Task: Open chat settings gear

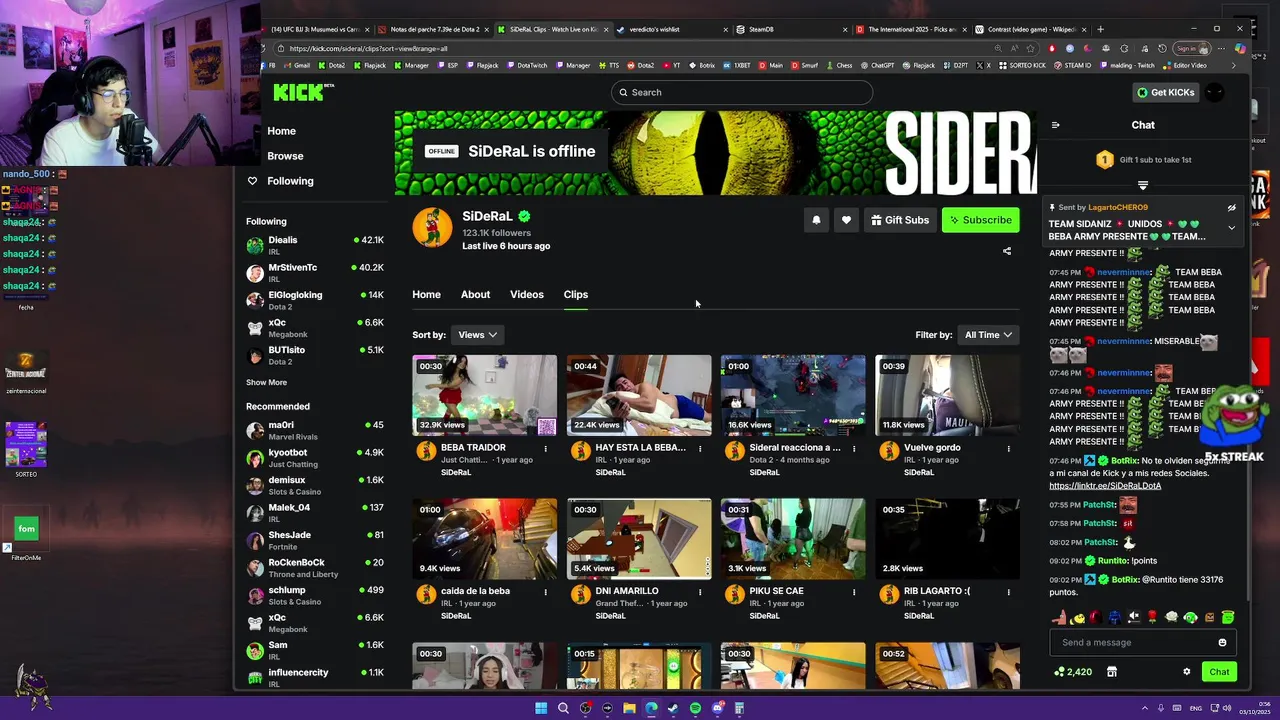Action: [x=1187, y=672]
